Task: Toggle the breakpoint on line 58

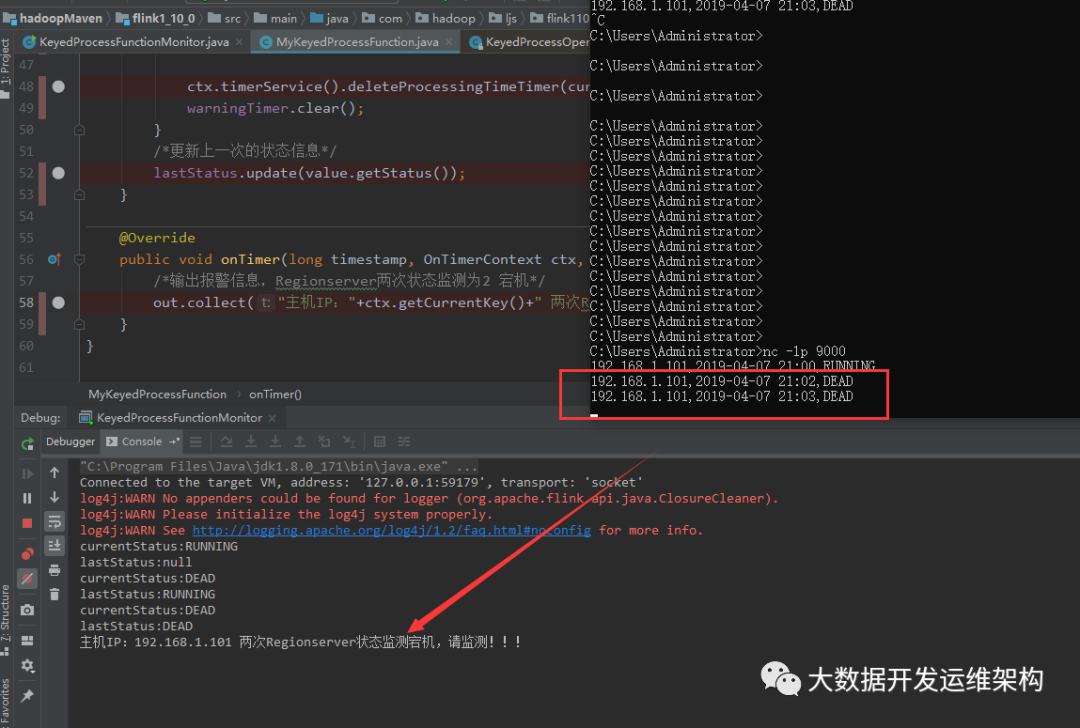Action: pos(58,302)
